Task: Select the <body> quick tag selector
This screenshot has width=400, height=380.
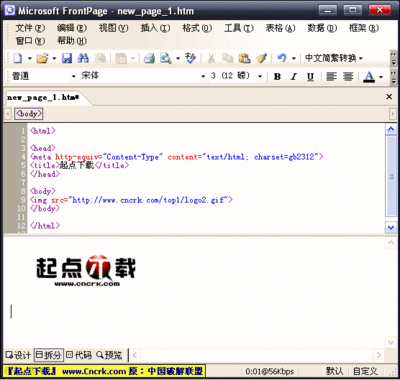Action: (x=29, y=114)
